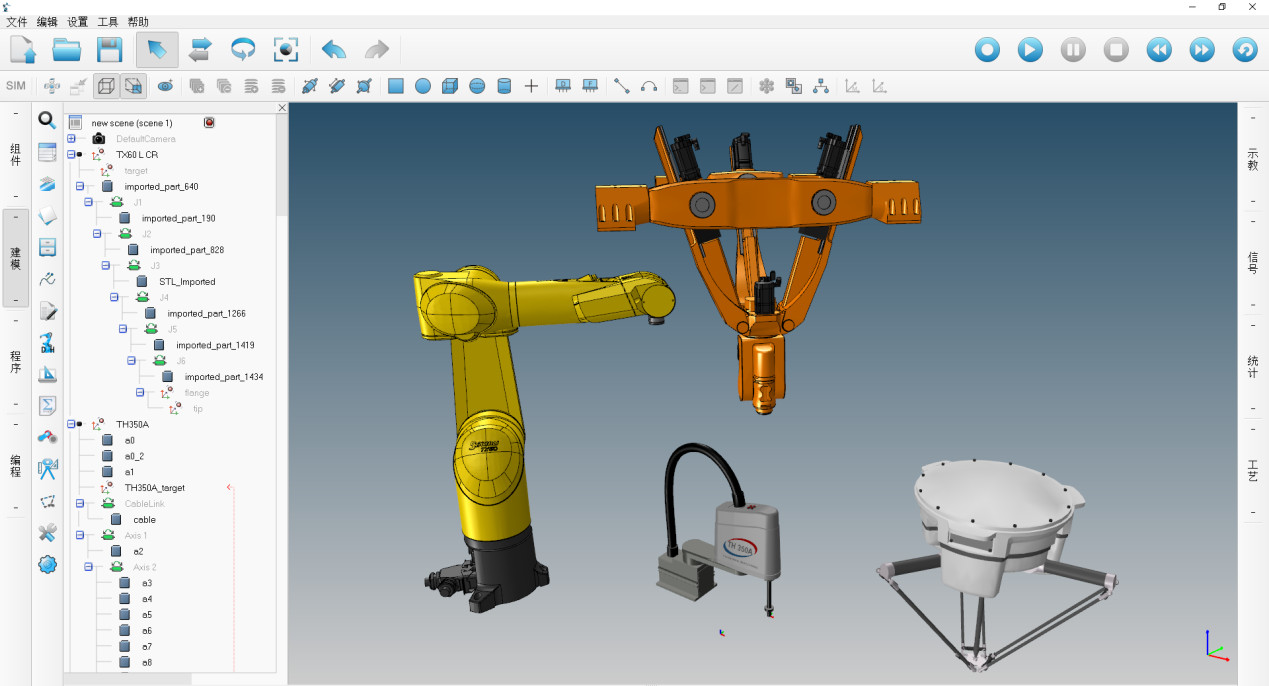This screenshot has height=686, width=1269.
Task: Toggle the SIM mode button
Action: pos(16,86)
